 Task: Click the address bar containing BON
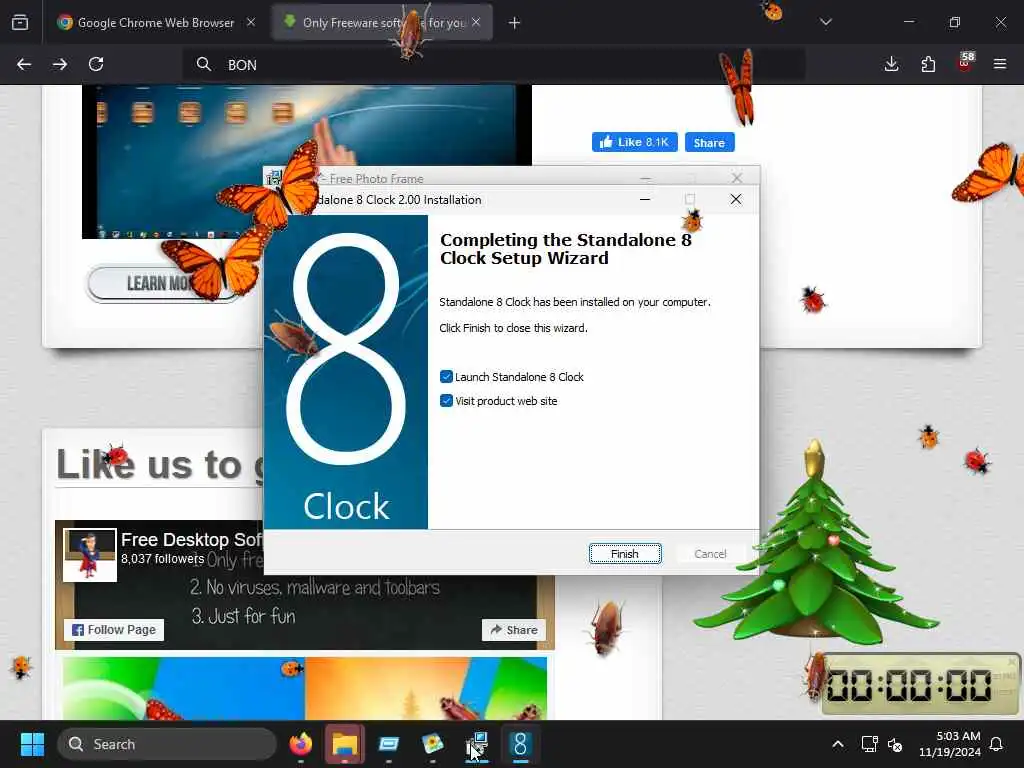point(493,65)
